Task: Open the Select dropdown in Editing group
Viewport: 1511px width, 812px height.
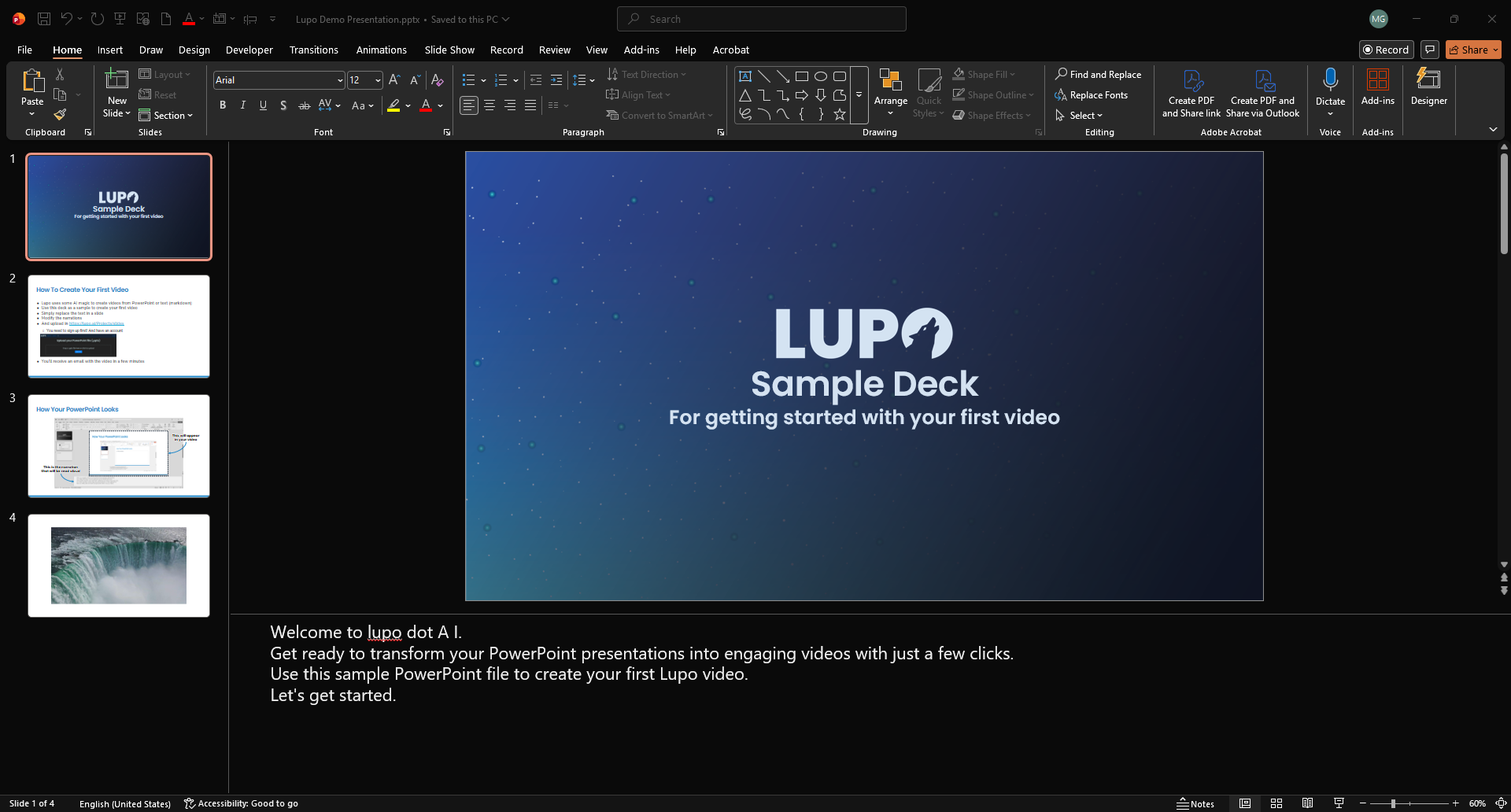Action: 1079,115
